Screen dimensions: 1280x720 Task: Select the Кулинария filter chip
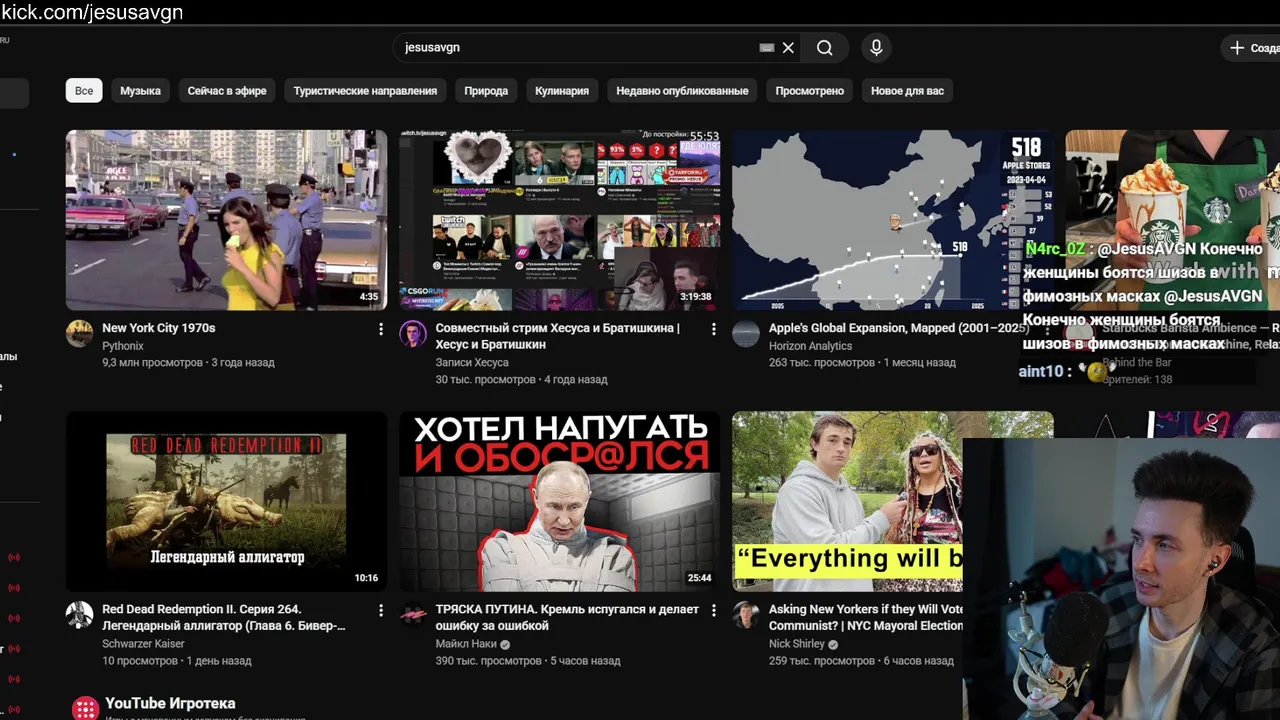[x=562, y=90]
